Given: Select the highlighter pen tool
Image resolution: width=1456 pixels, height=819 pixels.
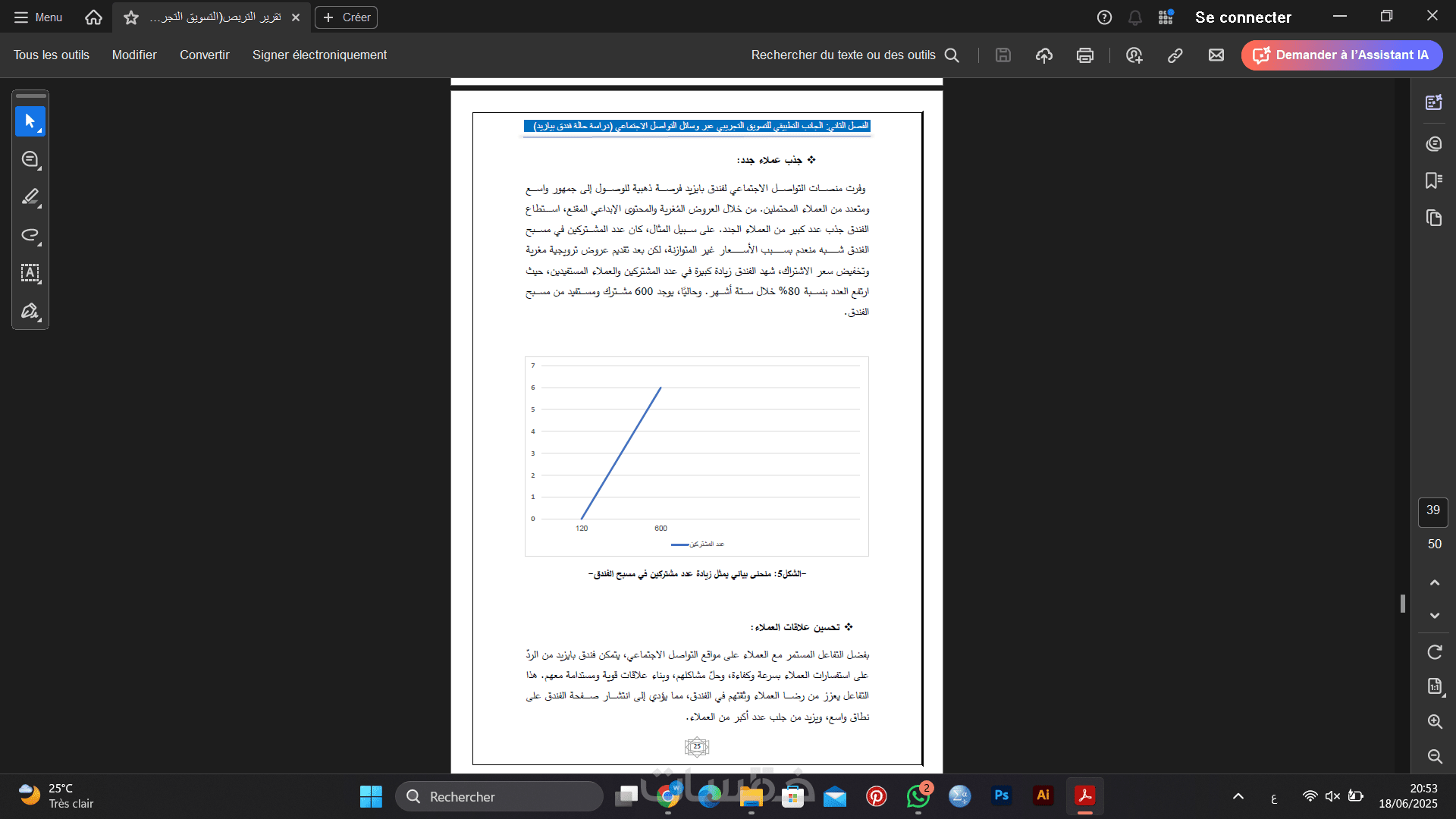Looking at the screenshot, I should click(x=30, y=197).
